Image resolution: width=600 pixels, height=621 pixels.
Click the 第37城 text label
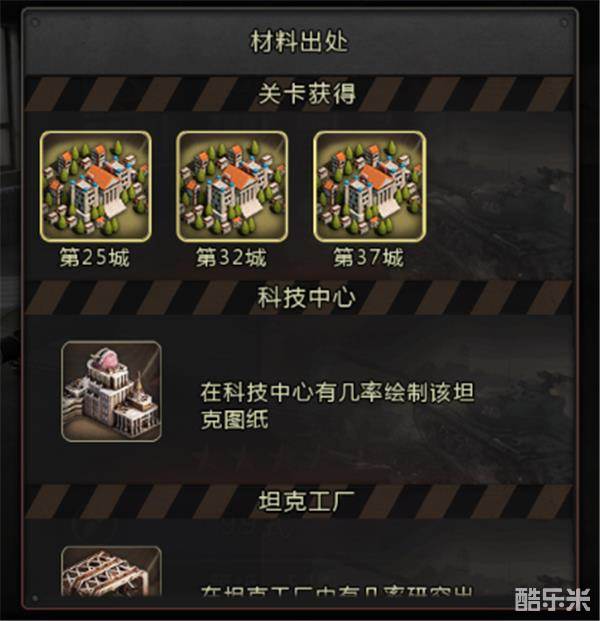(368, 257)
